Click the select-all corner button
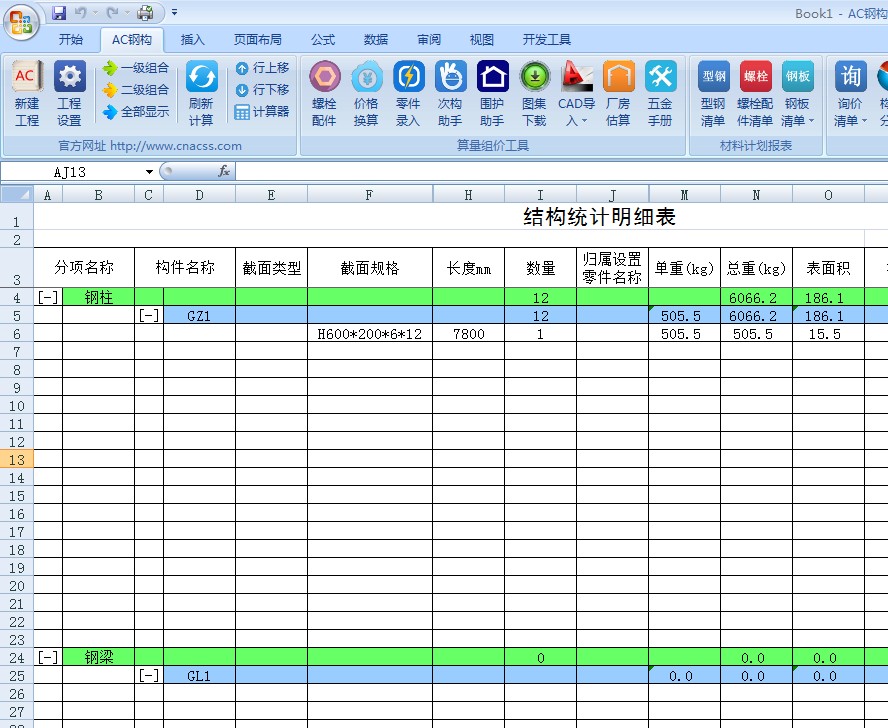 (x=16, y=195)
